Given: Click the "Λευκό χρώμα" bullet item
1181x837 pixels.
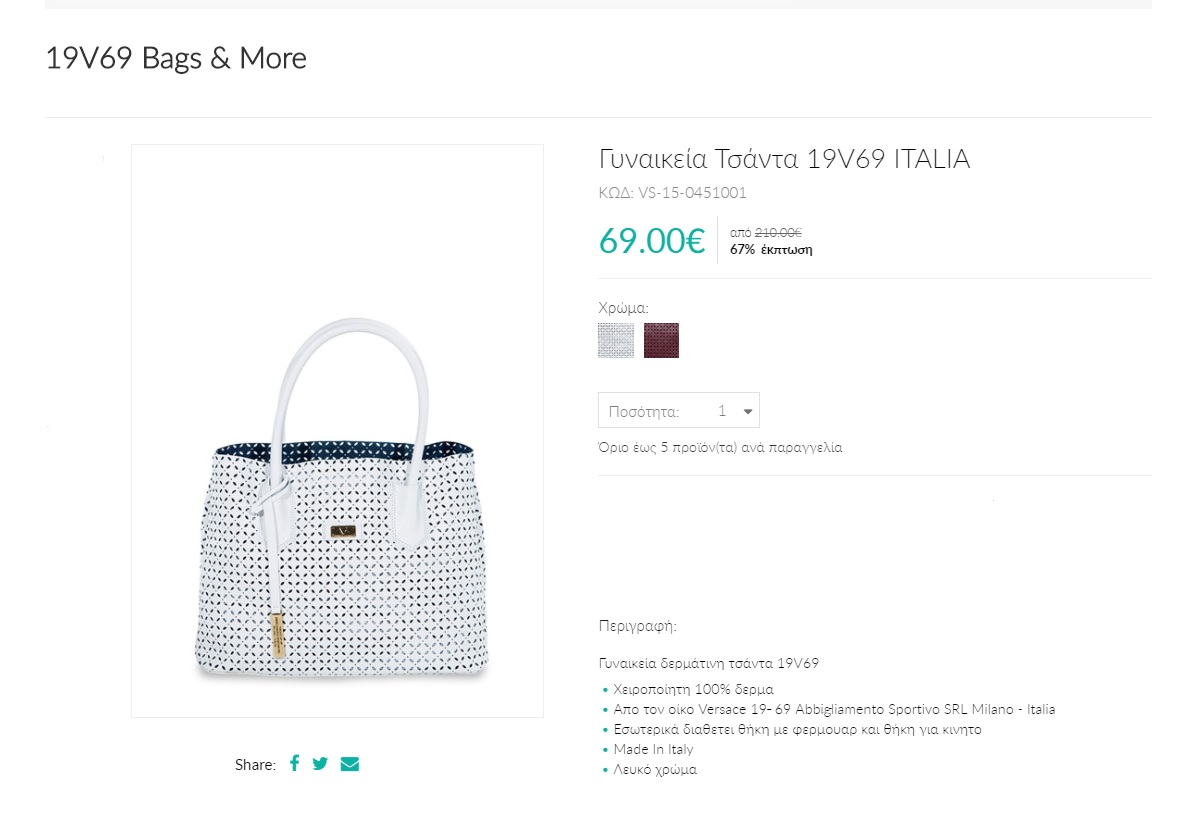Looking at the screenshot, I should tap(655, 770).
